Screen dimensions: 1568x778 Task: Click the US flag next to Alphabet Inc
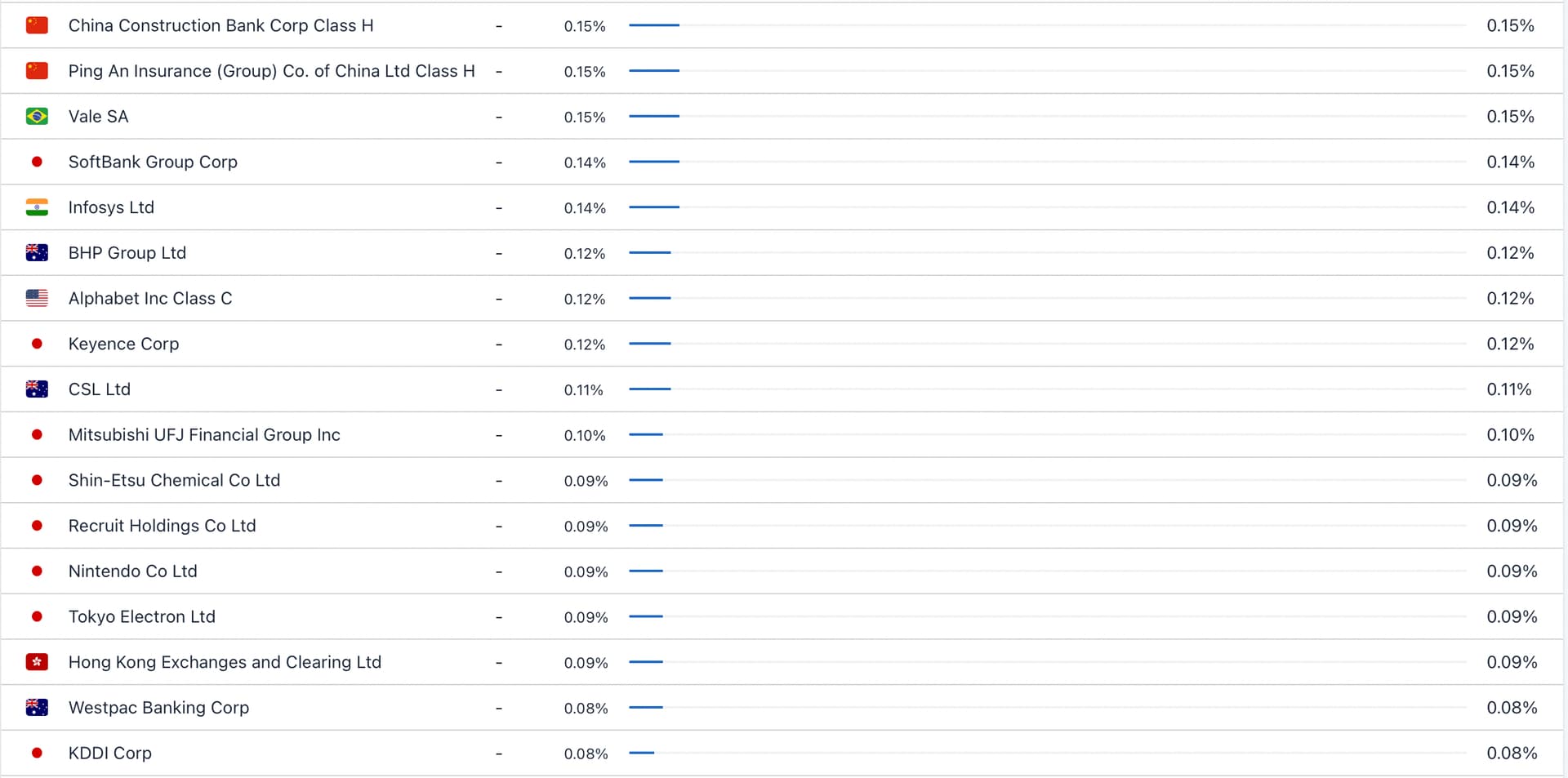click(x=37, y=298)
